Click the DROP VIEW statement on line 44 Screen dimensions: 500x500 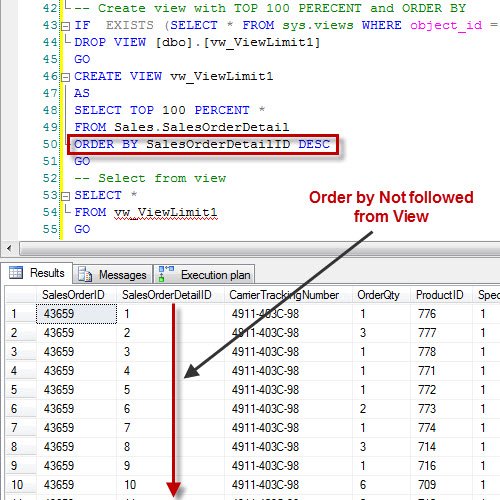click(197, 42)
